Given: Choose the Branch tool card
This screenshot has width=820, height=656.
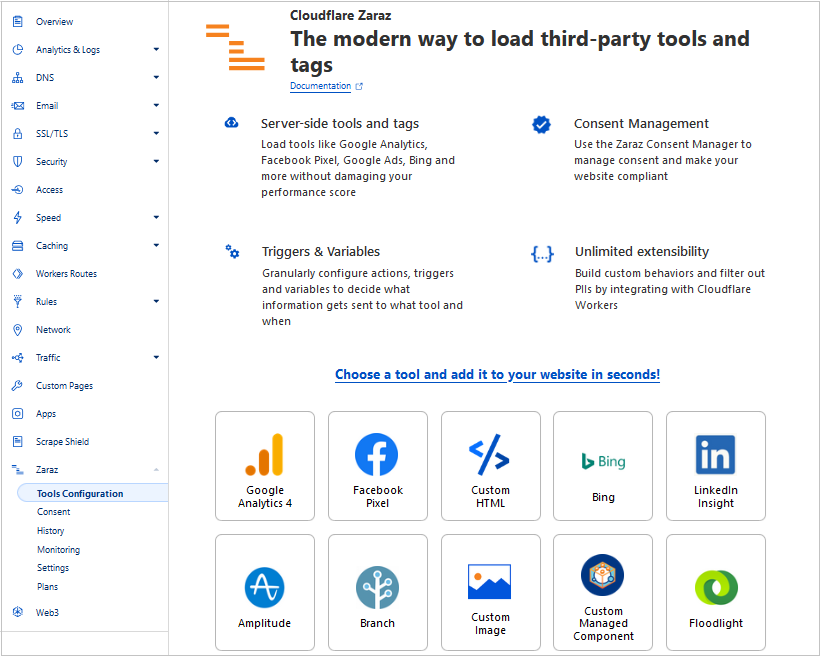Looking at the screenshot, I should click(x=378, y=592).
